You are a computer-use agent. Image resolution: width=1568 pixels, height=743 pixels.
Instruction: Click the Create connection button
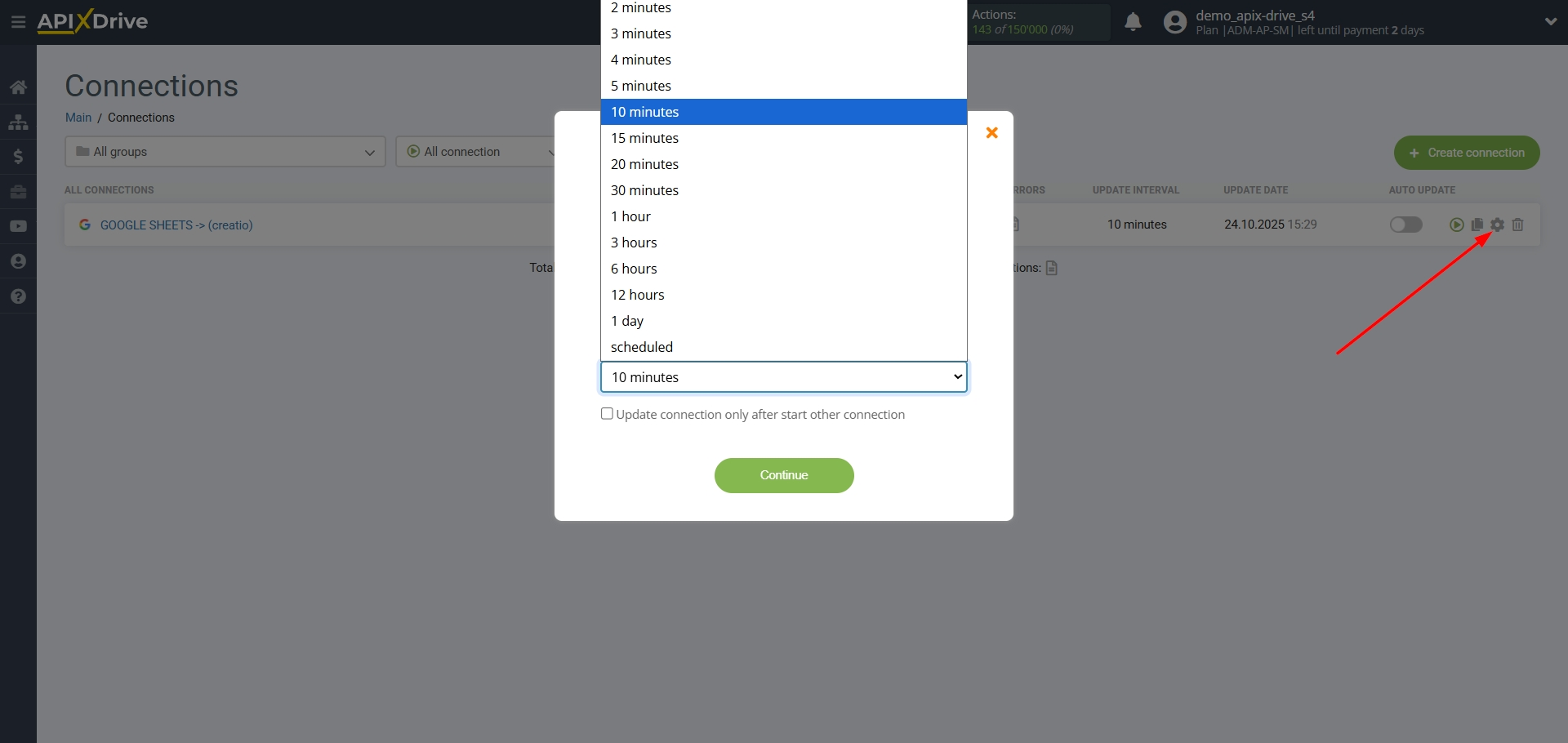[1467, 153]
